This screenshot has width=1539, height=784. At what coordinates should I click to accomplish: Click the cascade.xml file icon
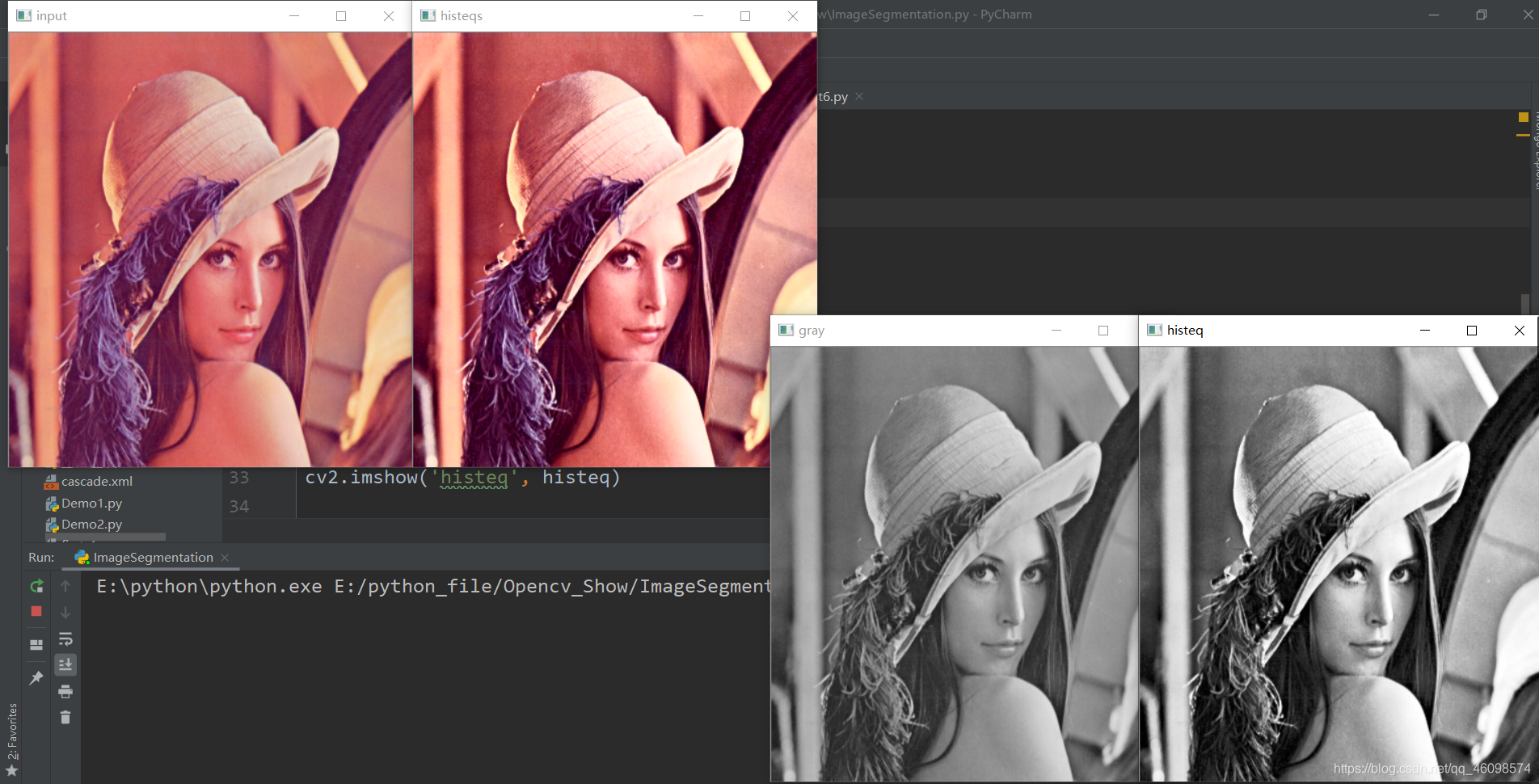point(52,482)
